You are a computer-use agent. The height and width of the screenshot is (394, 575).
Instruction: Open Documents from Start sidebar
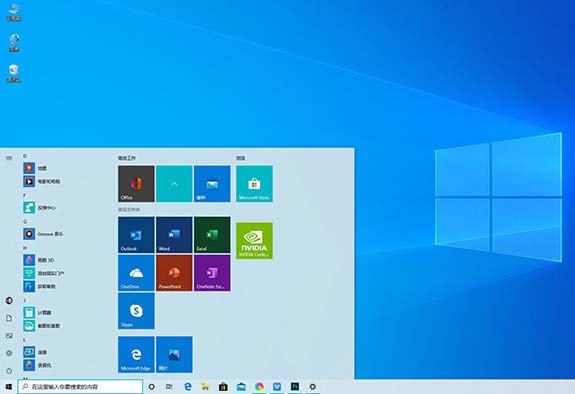click(x=9, y=318)
